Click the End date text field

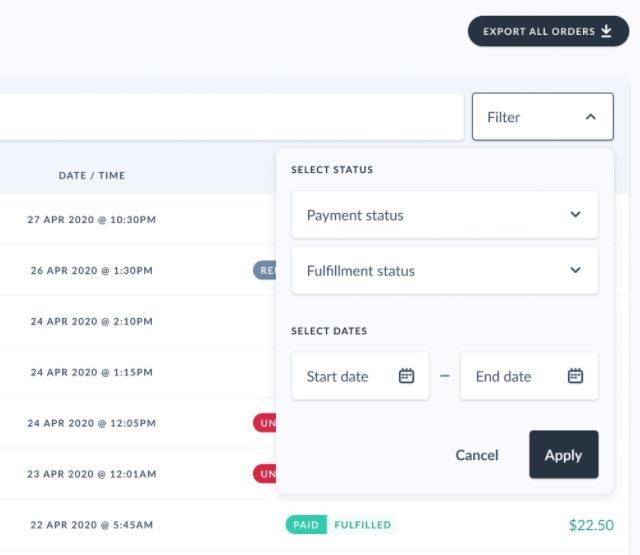click(504, 376)
